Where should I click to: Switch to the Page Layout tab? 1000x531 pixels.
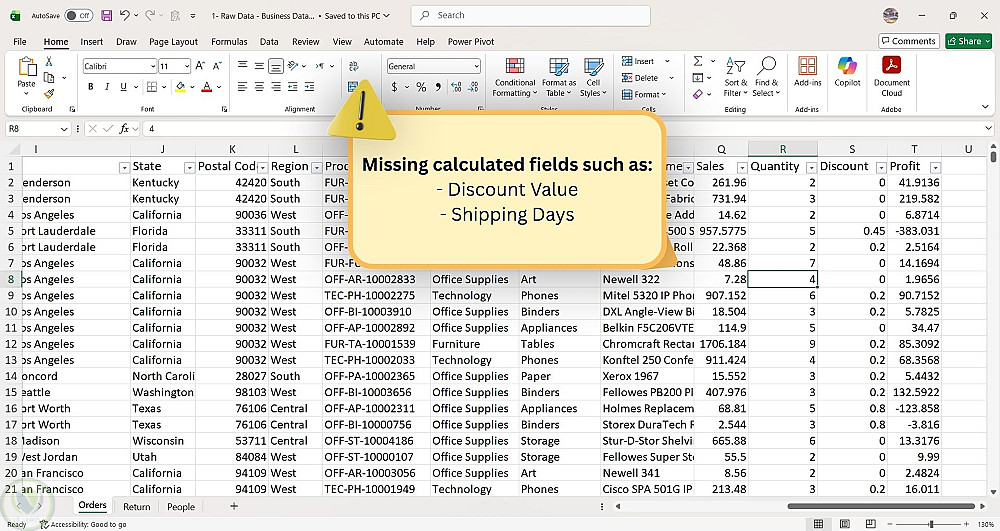(x=173, y=41)
